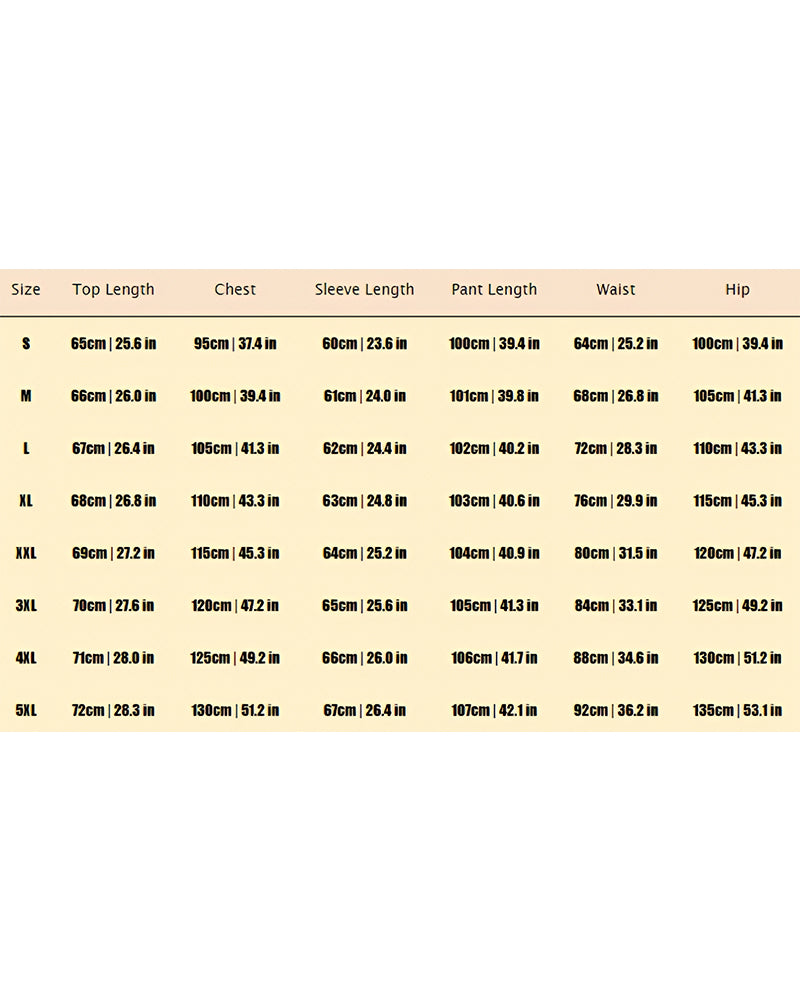Select the 5XL size row label
Screen dimensions: 800x1000
click(26, 710)
